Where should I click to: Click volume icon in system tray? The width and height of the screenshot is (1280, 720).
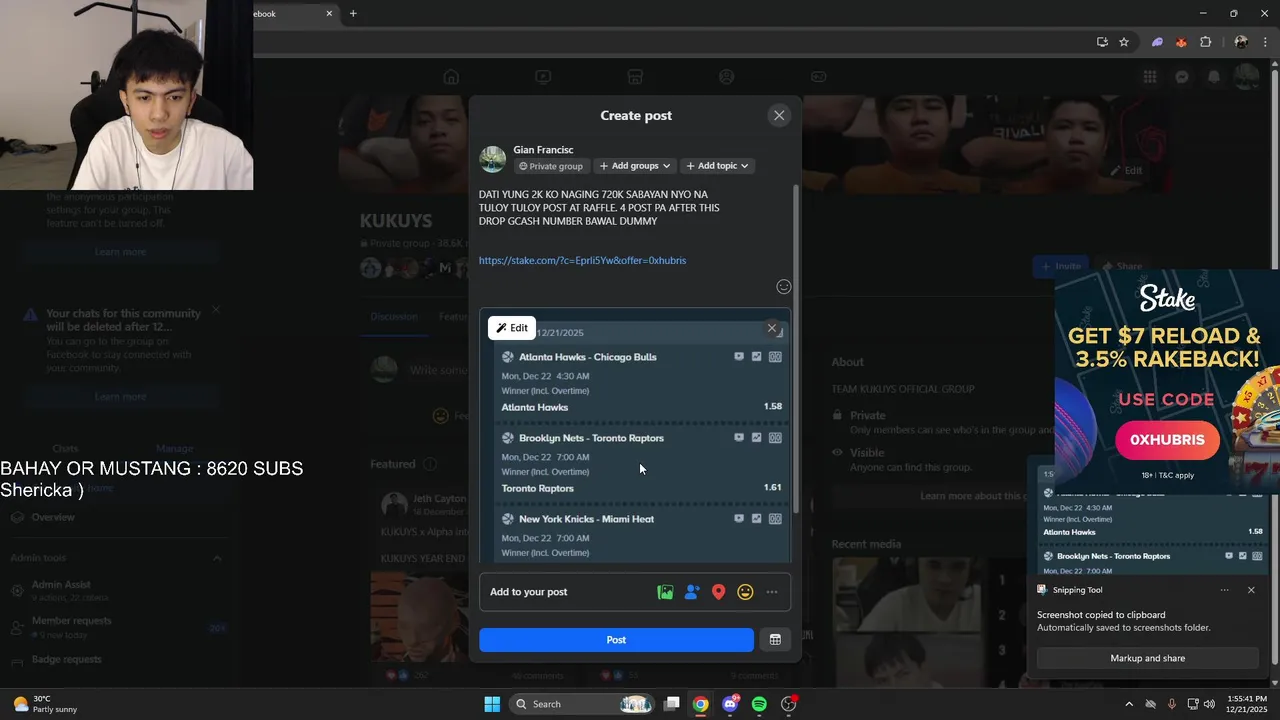(1211, 704)
